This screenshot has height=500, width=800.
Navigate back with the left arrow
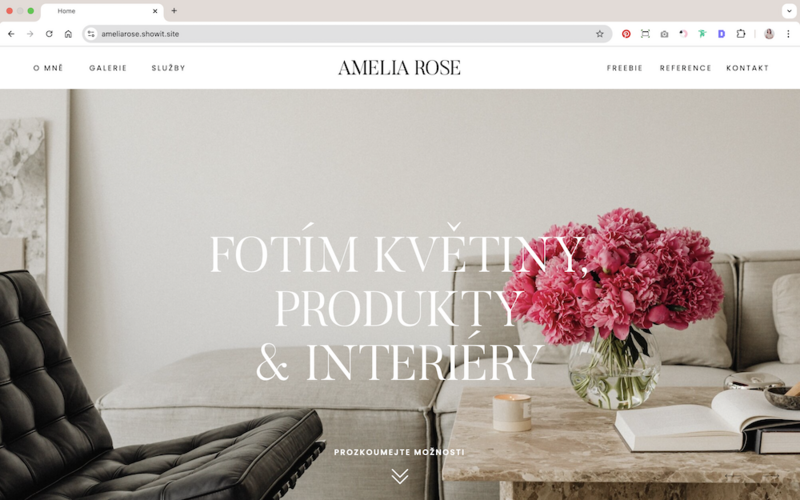11,34
